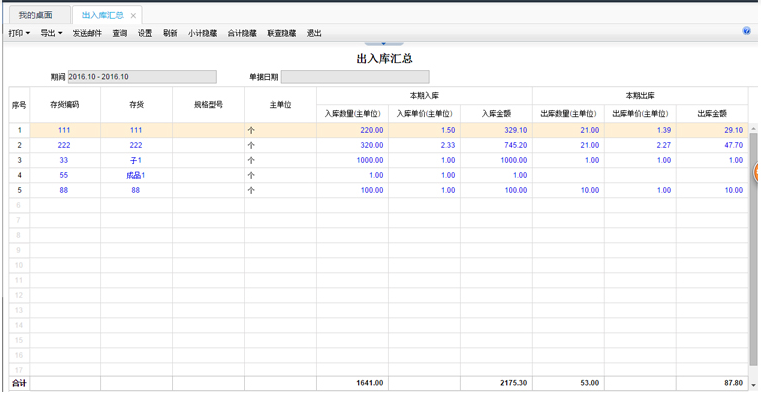Click the 入库数量(主单位) column header

(352, 114)
